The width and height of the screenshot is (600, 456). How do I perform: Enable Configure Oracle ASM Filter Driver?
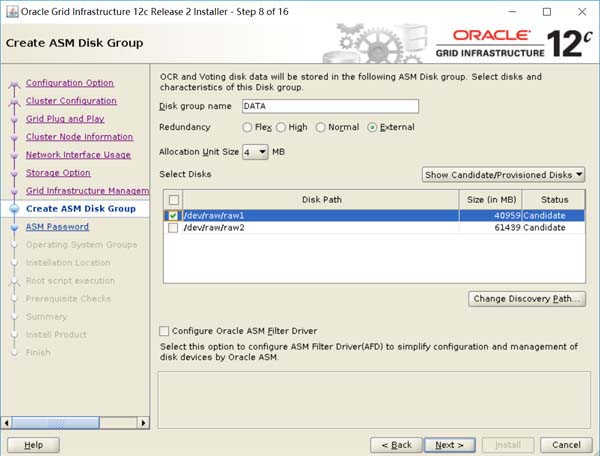(x=164, y=331)
